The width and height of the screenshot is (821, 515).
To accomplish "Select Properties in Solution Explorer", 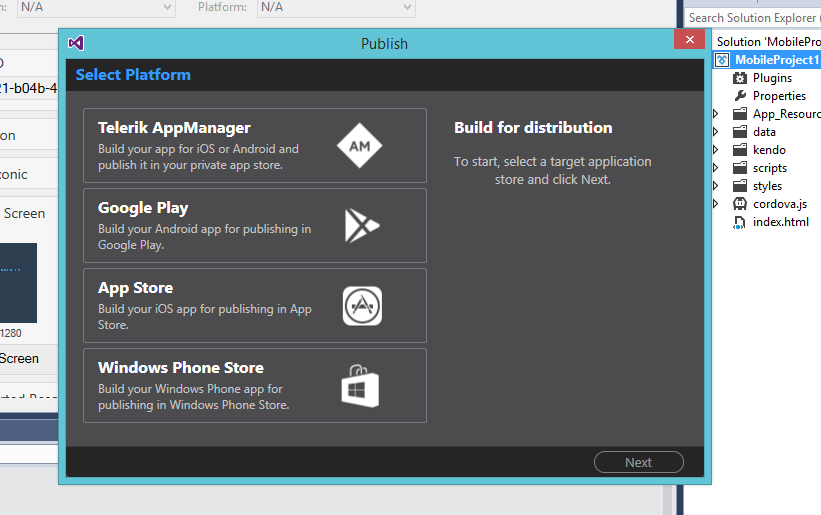I will coord(779,96).
